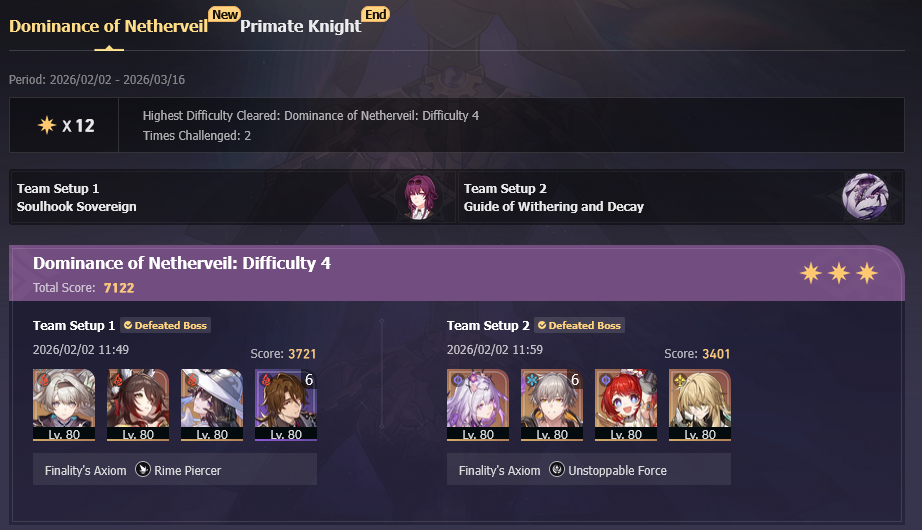The image size is (922, 530).
Task: Select the Guide of Withering and Decay boss icon
Action: tap(865, 196)
